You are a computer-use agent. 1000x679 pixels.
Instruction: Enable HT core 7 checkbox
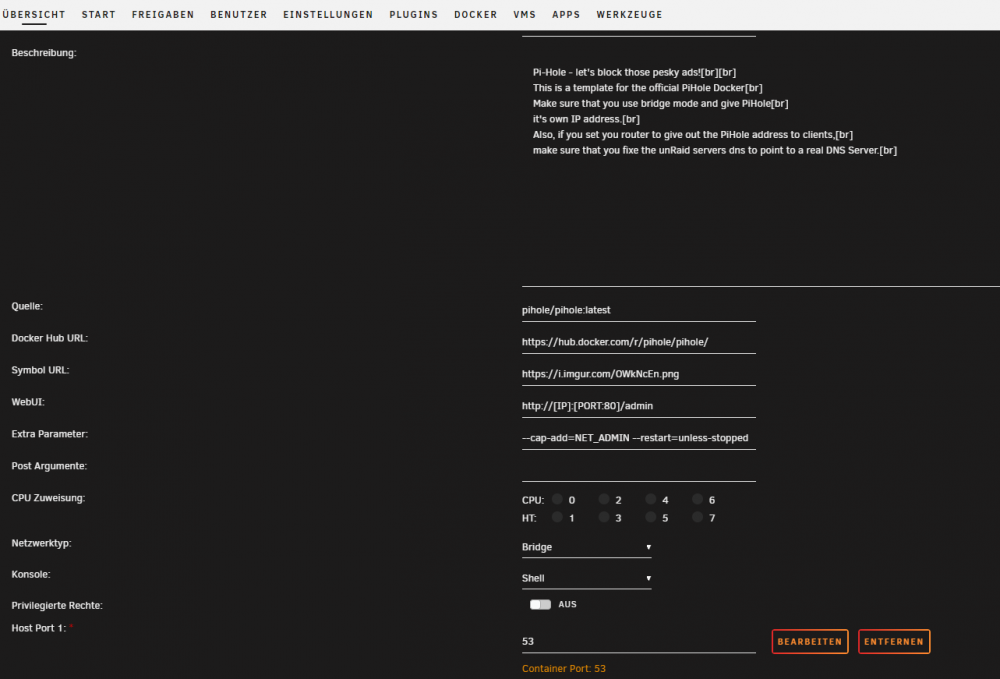click(698, 516)
